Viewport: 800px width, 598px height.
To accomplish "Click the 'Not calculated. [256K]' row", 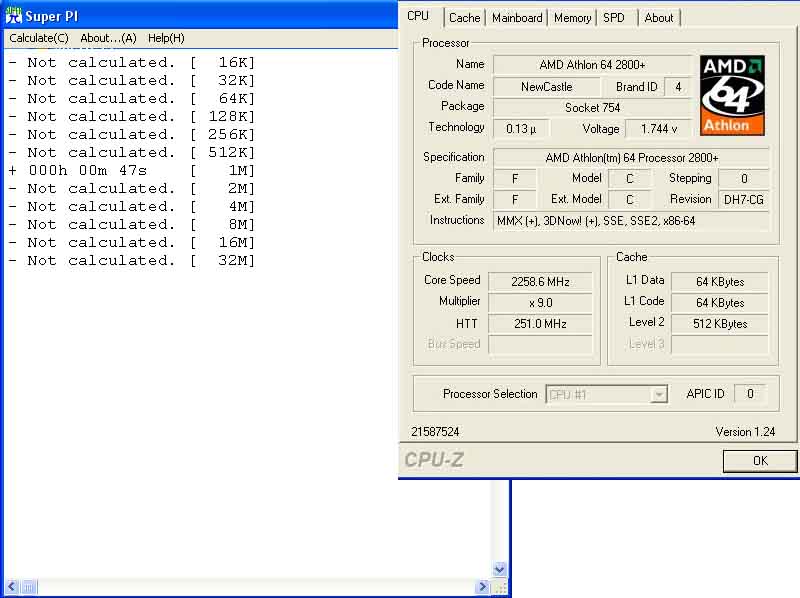I will [x=132, y=134].
